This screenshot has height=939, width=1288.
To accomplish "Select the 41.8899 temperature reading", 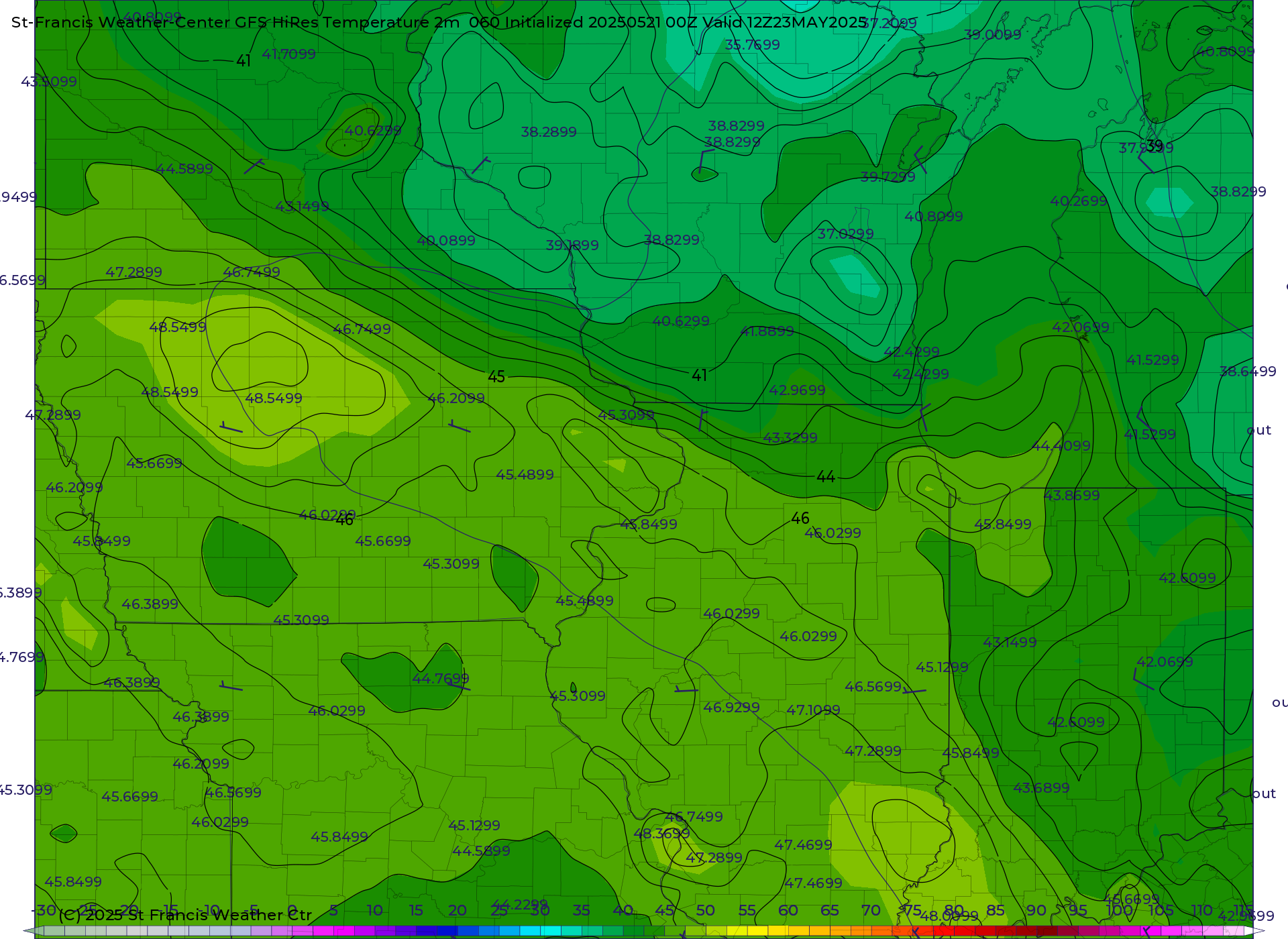I will click(x=767, y=331).
